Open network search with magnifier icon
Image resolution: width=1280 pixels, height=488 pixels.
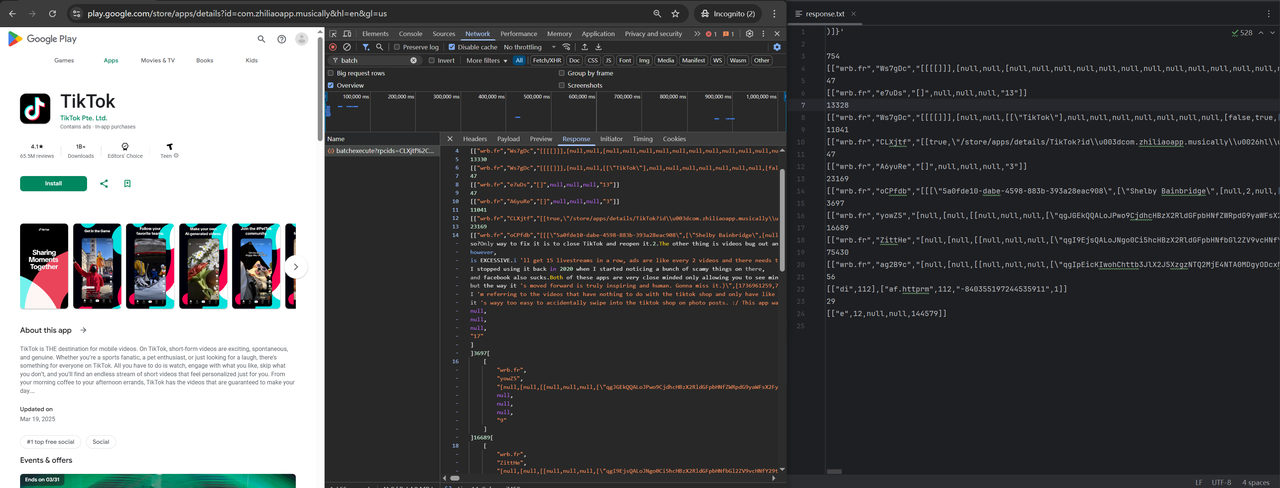click(x=380, y=47)
